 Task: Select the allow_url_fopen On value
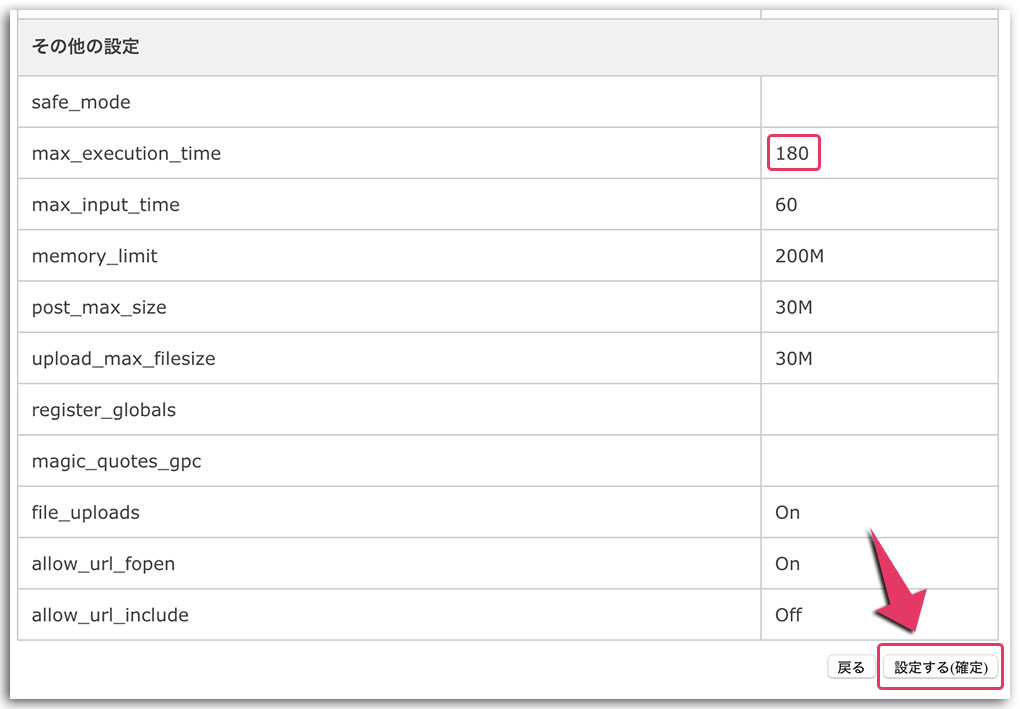788,563
